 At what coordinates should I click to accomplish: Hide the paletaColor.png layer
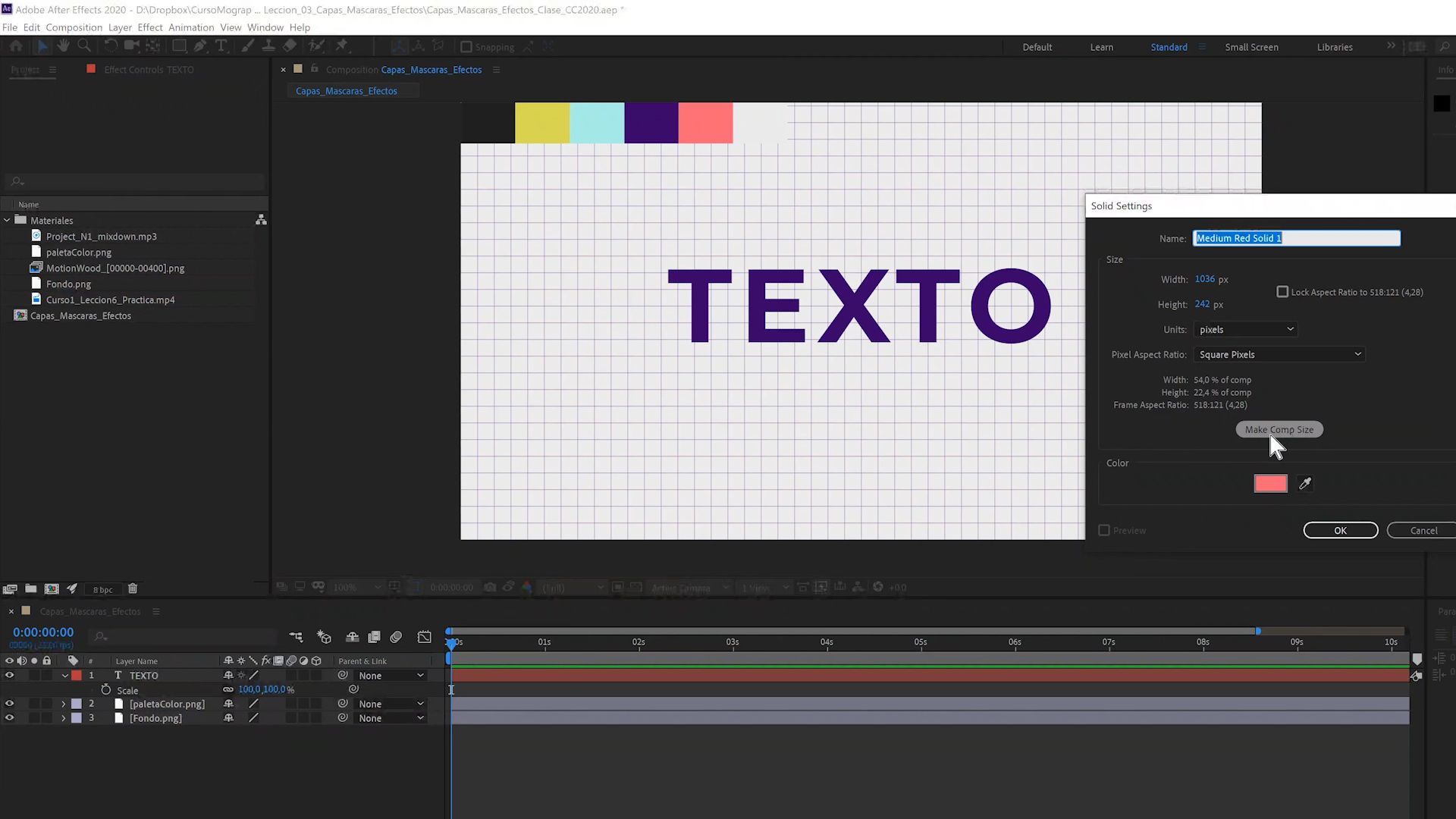click(10, 704)
